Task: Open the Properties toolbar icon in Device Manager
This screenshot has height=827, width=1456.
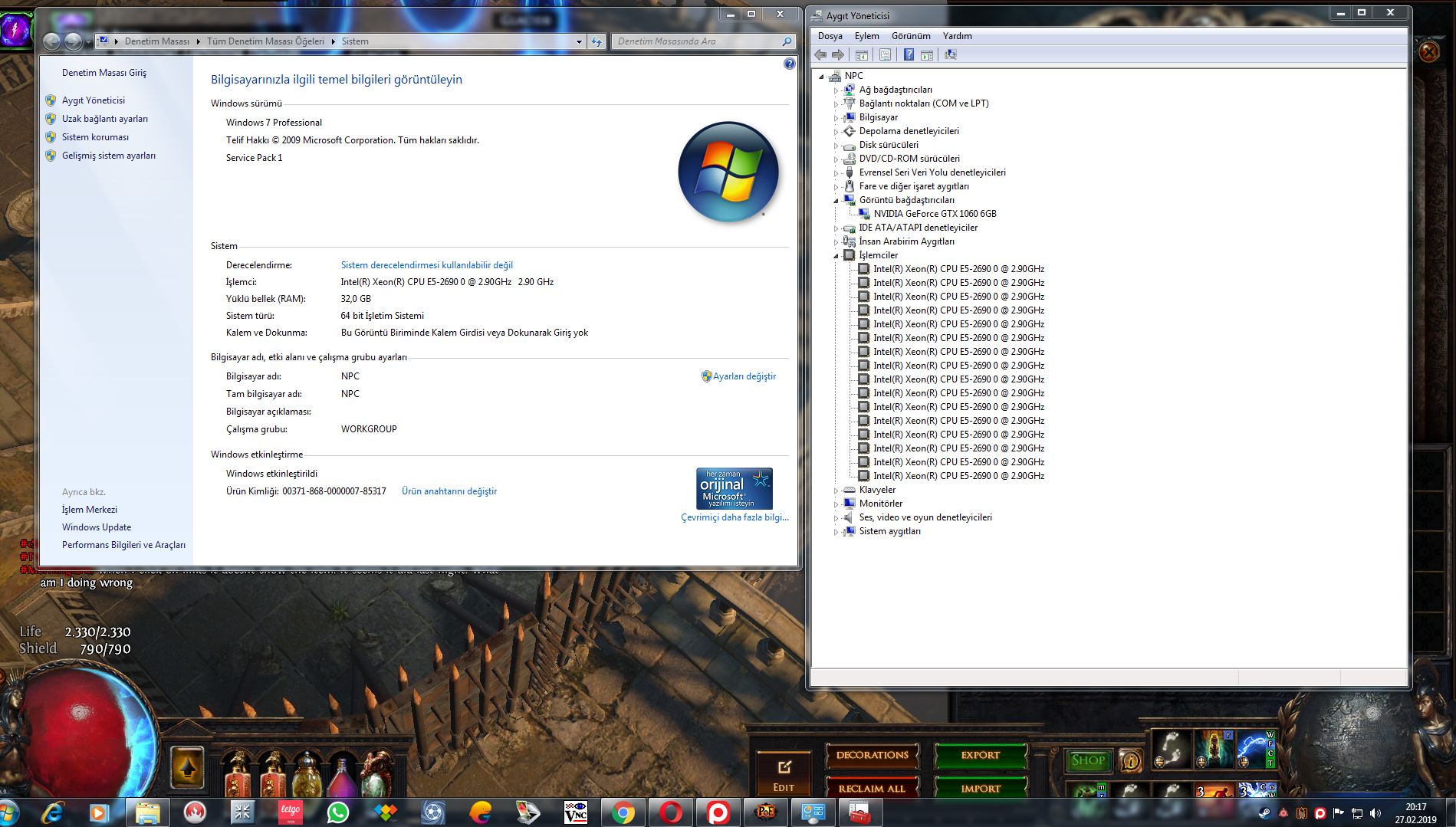Action: tap(886, 54)
